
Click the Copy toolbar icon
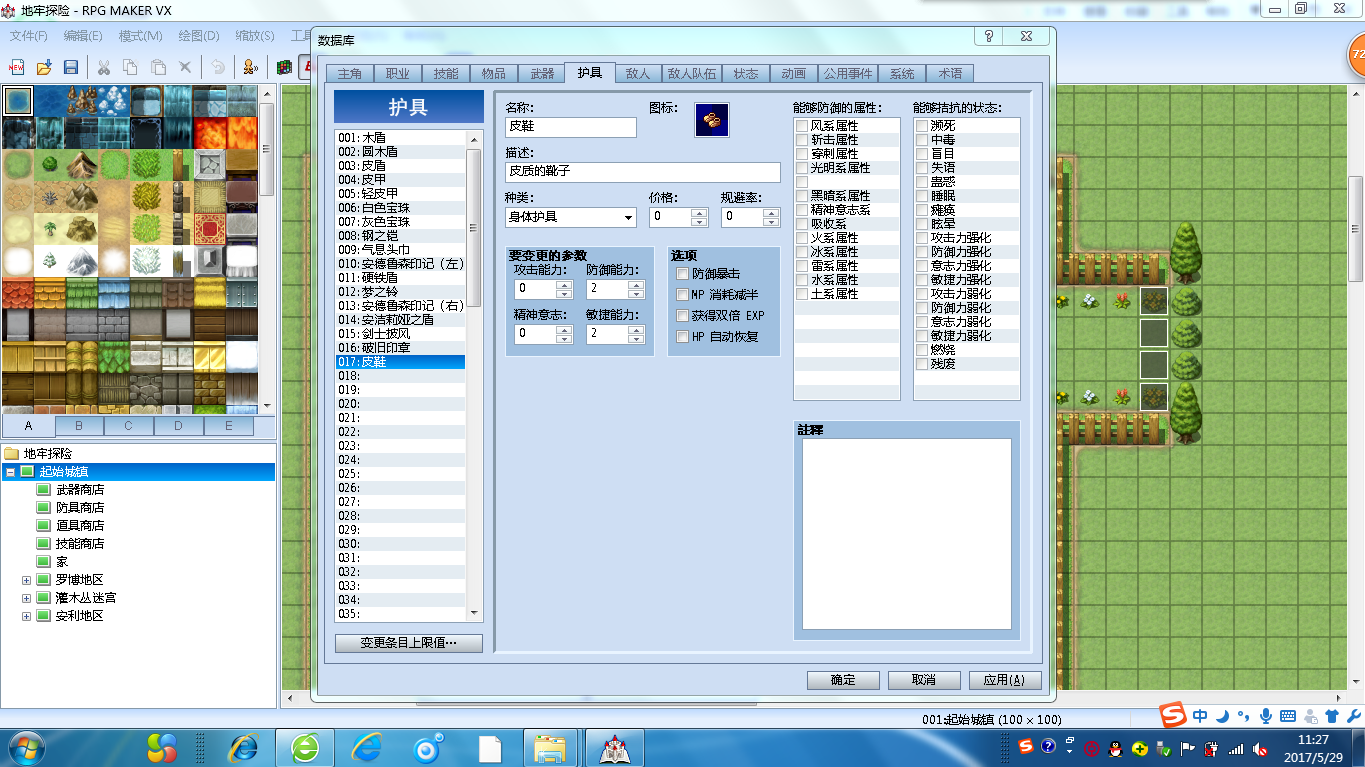pos(130,67)
